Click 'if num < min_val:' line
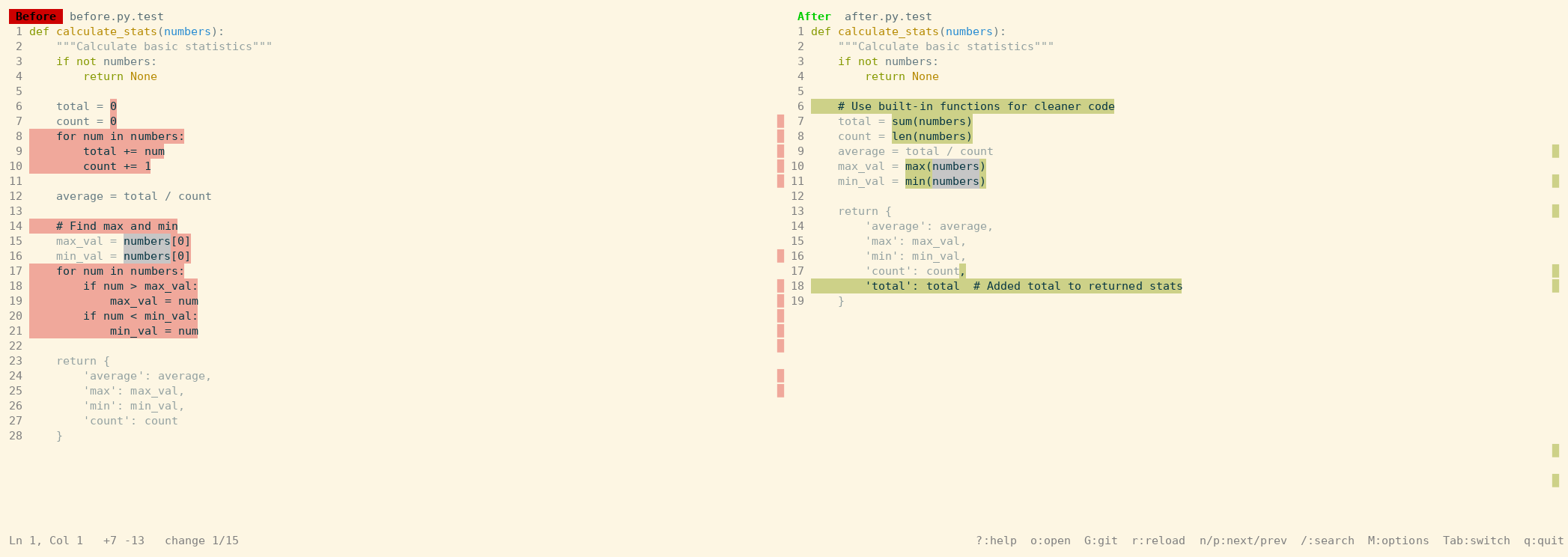Viewport: 1568px width, 557px height. pyautogui.click(x=141, y=316)
